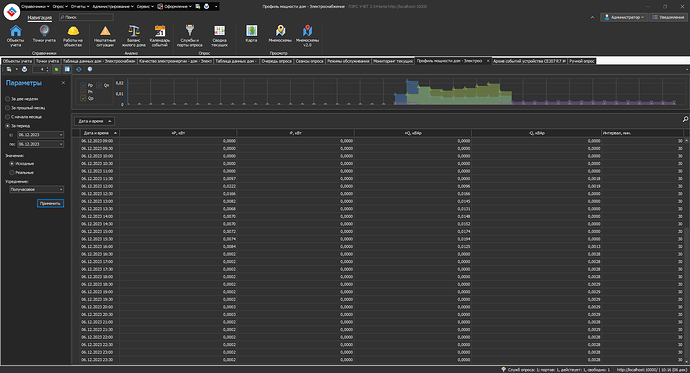Open Точки учета ribbon icon

point(44,34)
